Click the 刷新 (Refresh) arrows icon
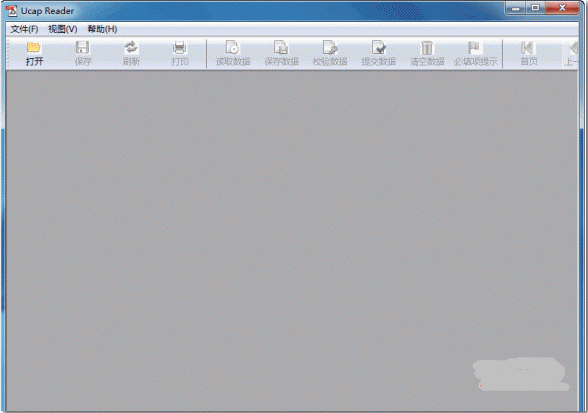Screen dimensions: 588x413 point(131,48)
